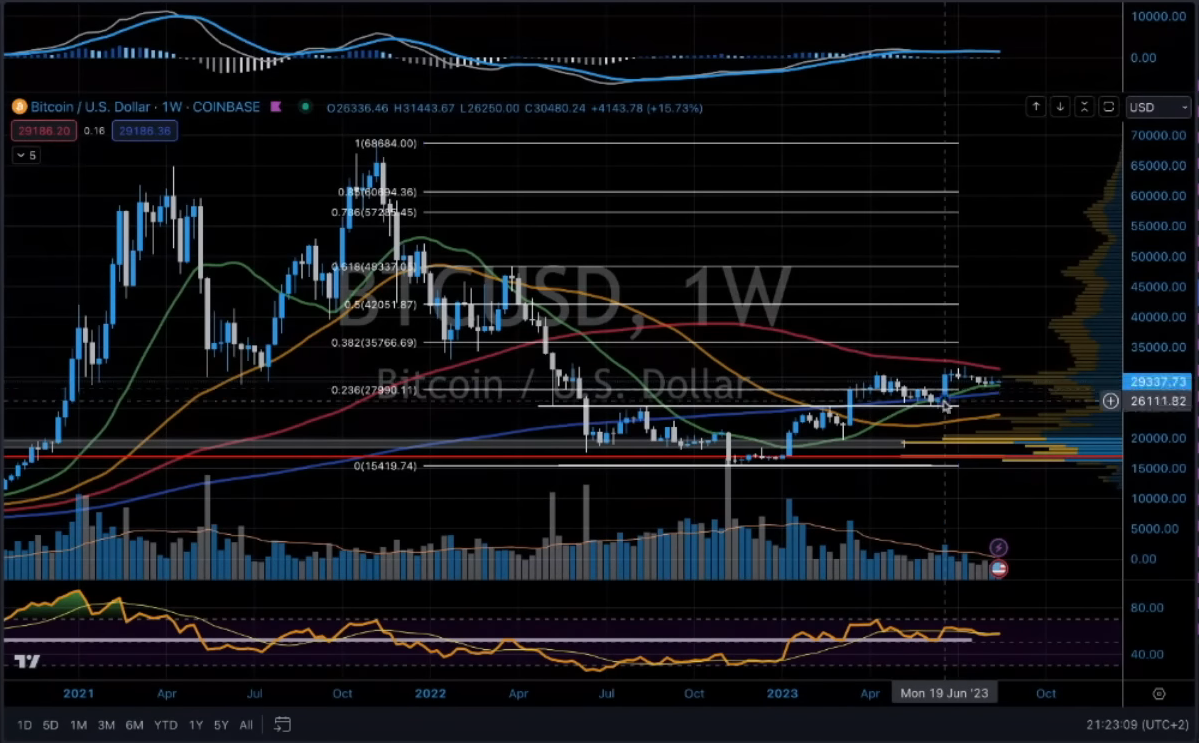Maximize the chart pane
The width and height of the screenshot is (1199, 743).
point(1108,106)
